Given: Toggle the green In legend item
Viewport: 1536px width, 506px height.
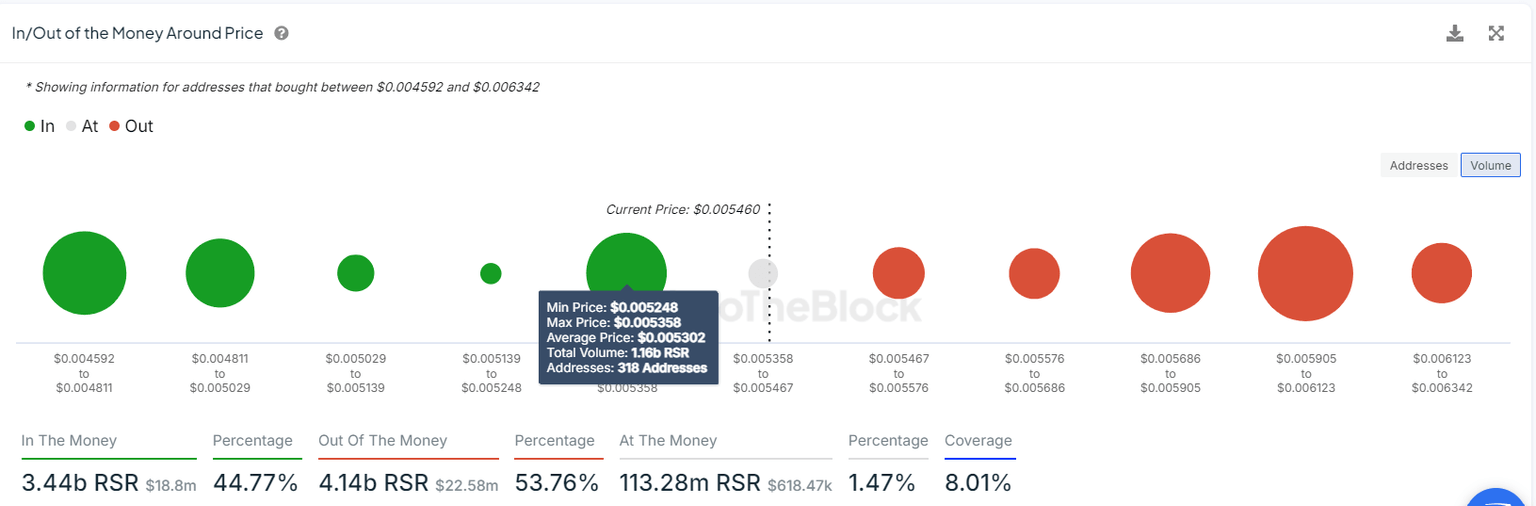Looking at the screenshot, I should coord(40,126).
